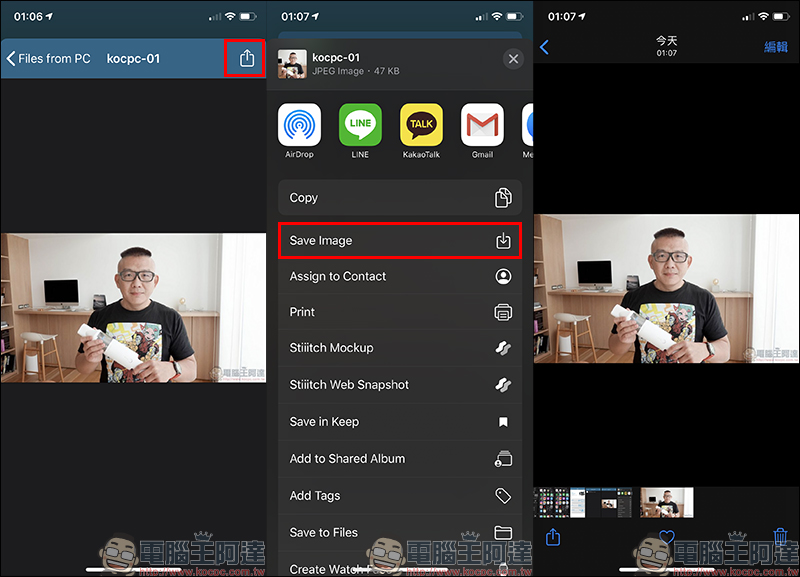Screen dimensions: 800x577
Task: Tap the printer icon
Action: click(503, 312)
